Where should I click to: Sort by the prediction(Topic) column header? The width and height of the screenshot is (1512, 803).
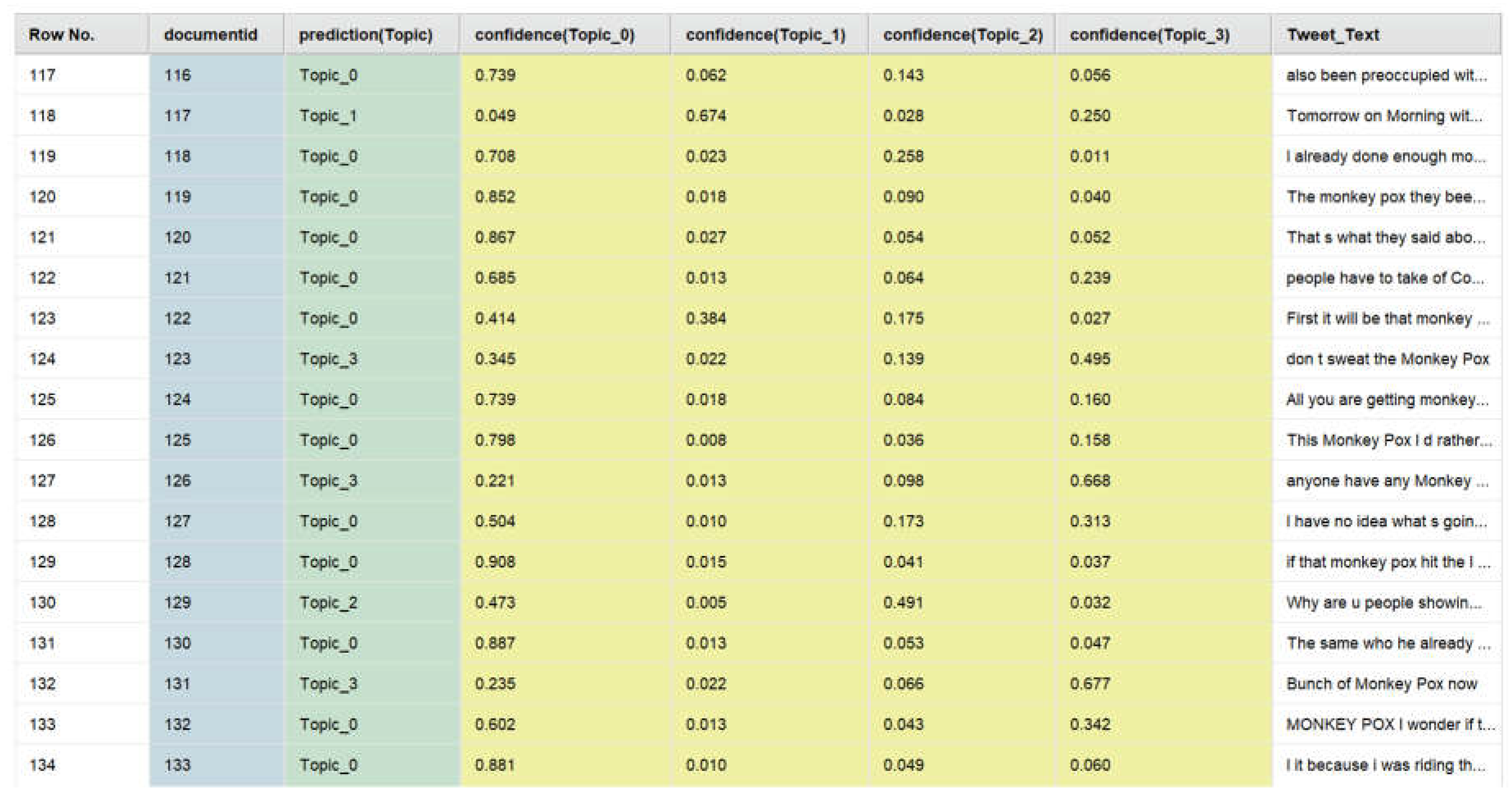(x=365, y=35)
